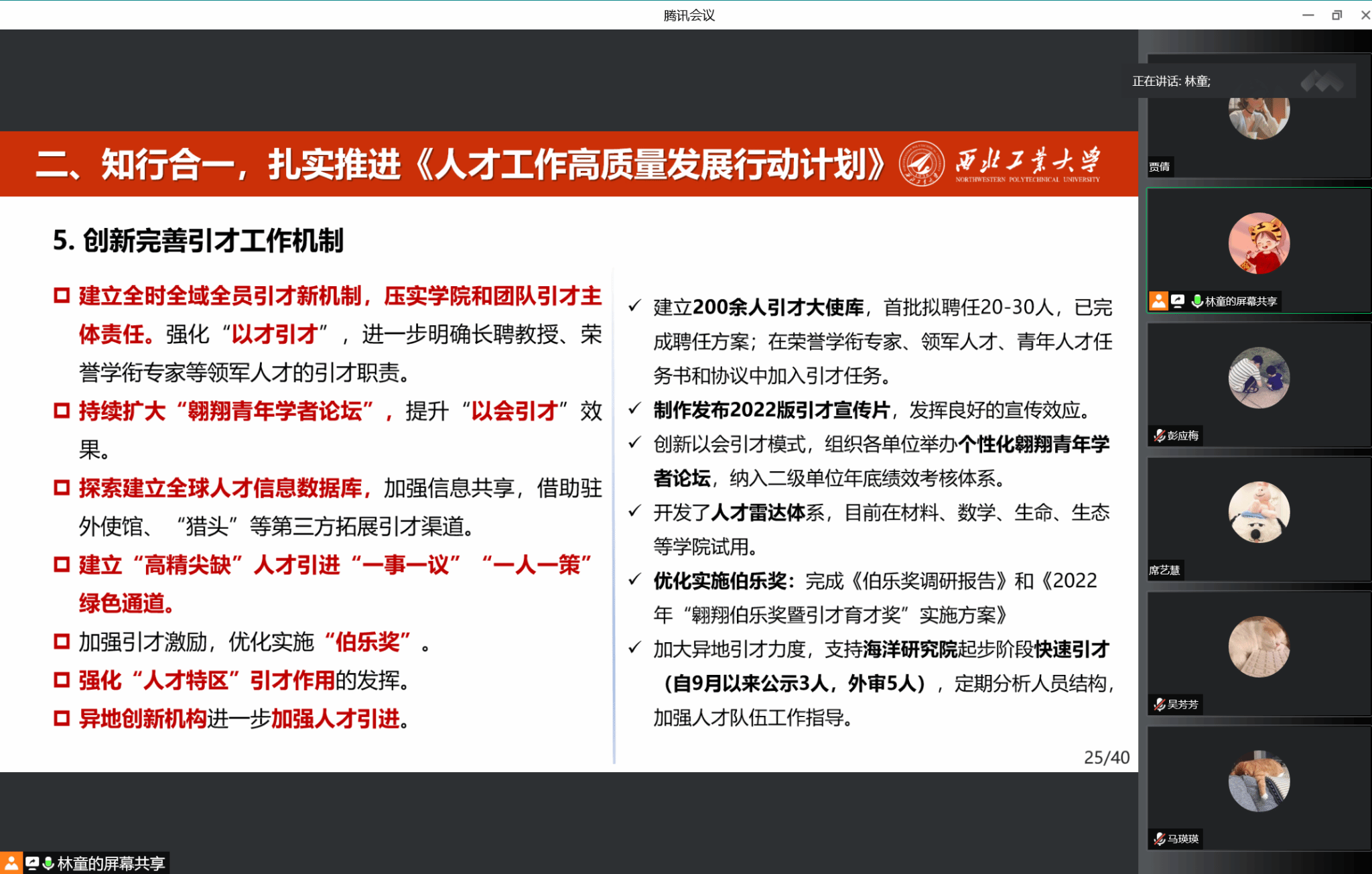Click the muted mic icon beside 马瑛瑛

tap(1159, 838)
